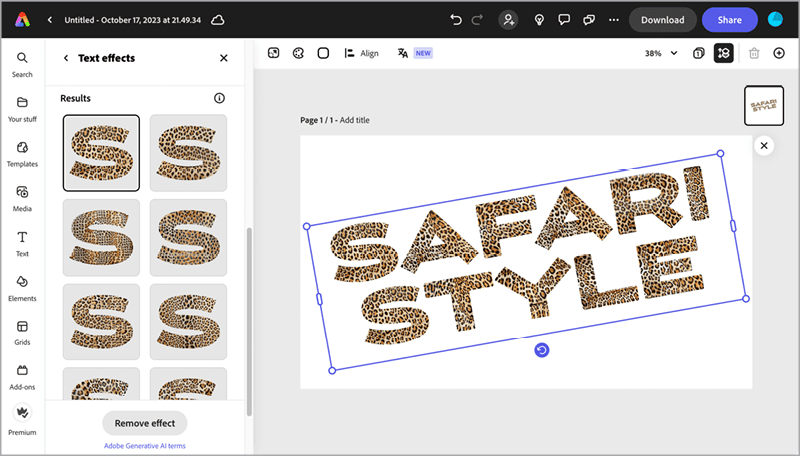Image resolution: width=800 pixels, height=456 pixels.
Task: Close the canvas X button
Action: 764,146
